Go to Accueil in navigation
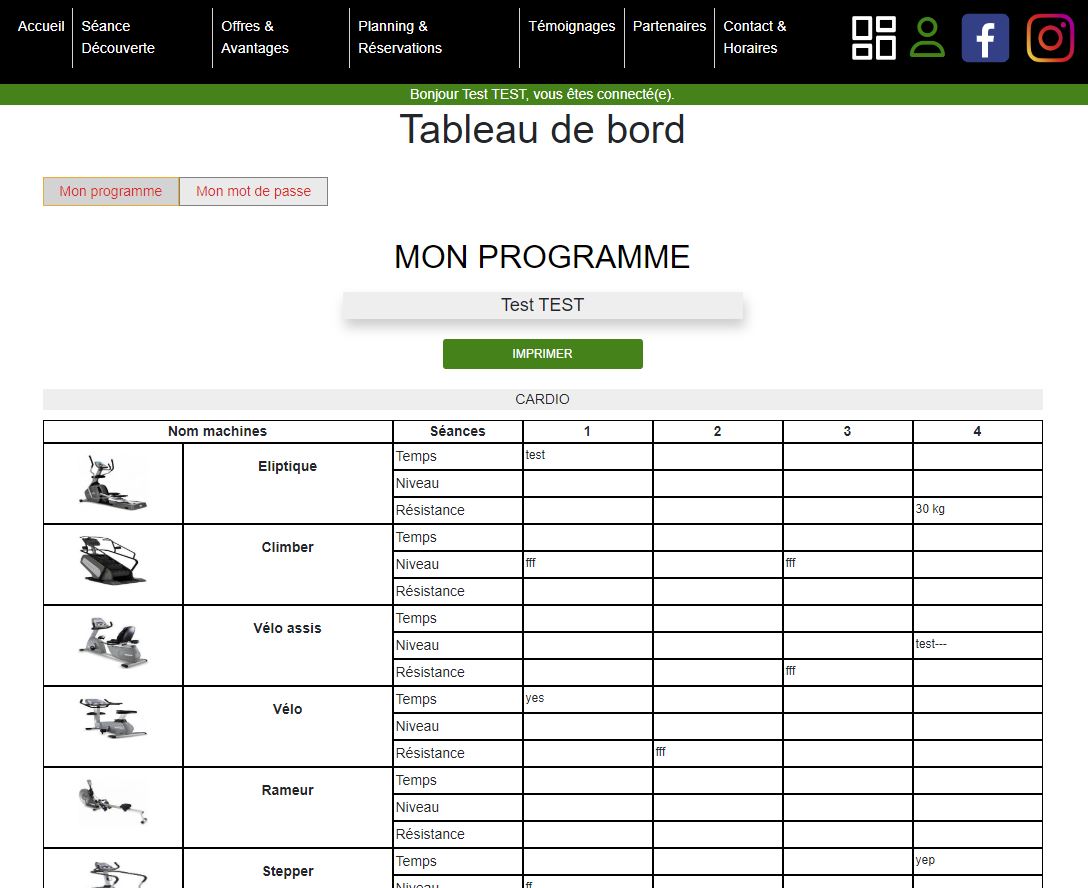 point(41,26)
